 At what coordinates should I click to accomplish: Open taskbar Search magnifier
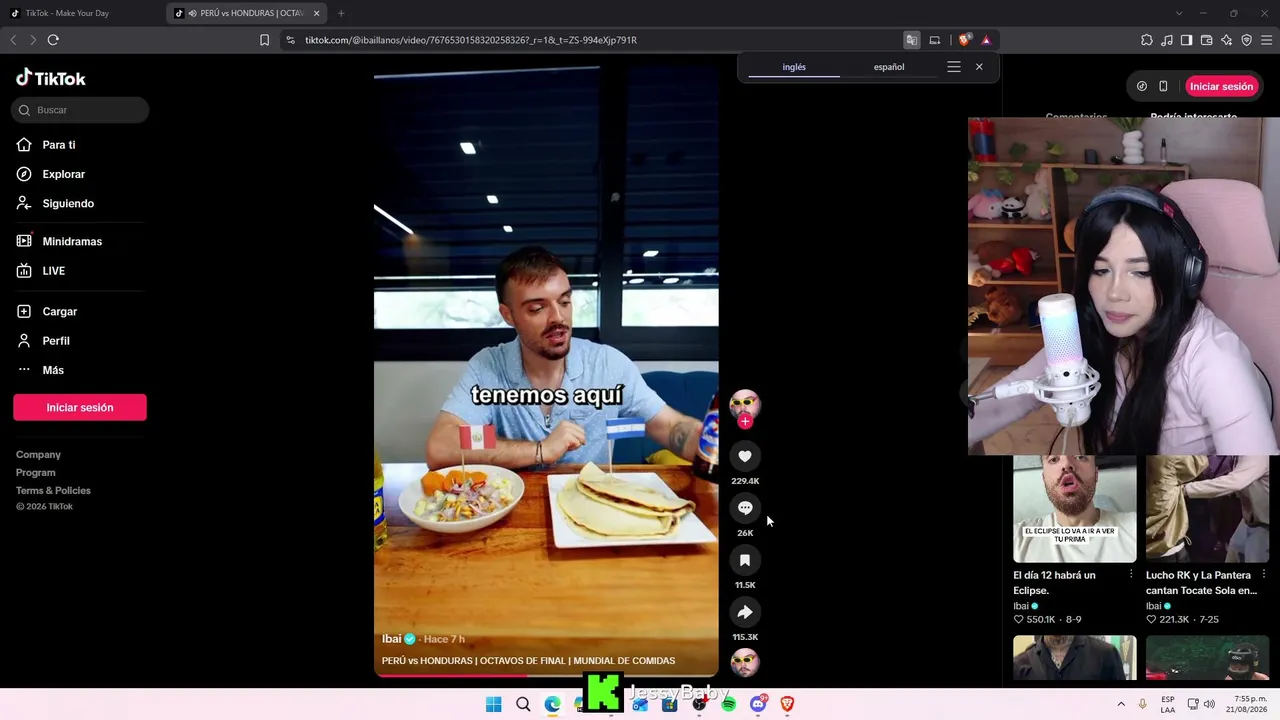click(x=523, y=704)
